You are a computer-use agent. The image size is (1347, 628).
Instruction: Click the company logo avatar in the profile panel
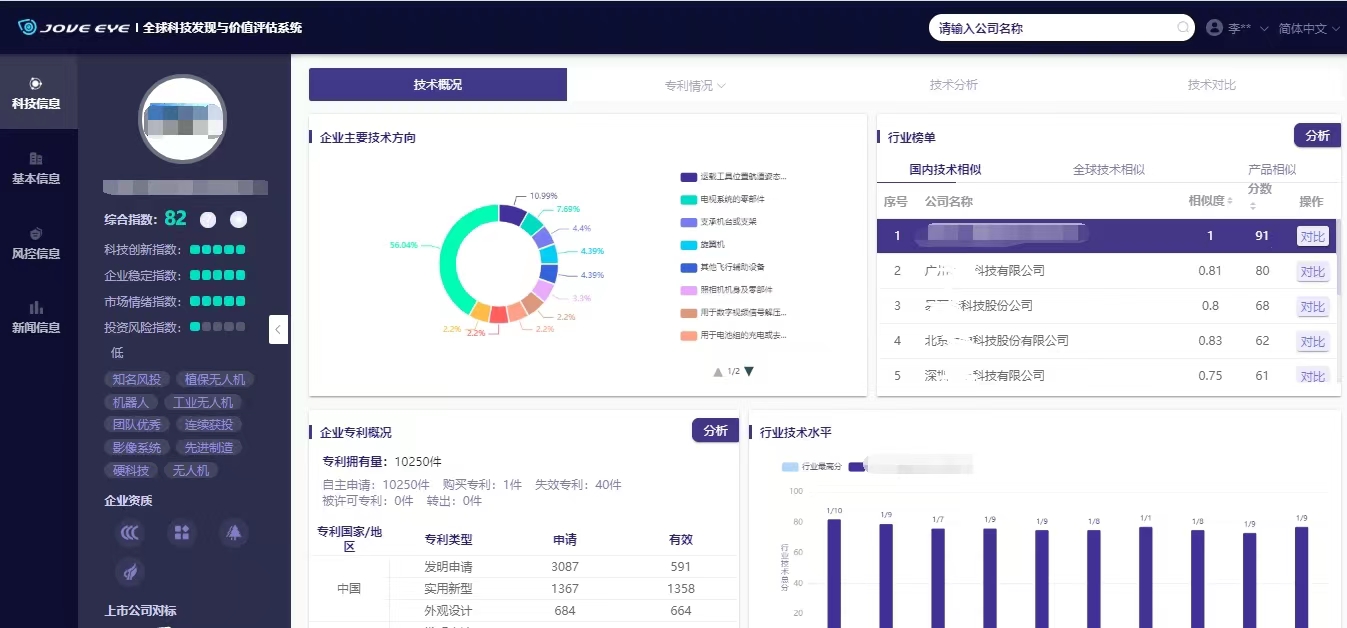pos(183,119)
